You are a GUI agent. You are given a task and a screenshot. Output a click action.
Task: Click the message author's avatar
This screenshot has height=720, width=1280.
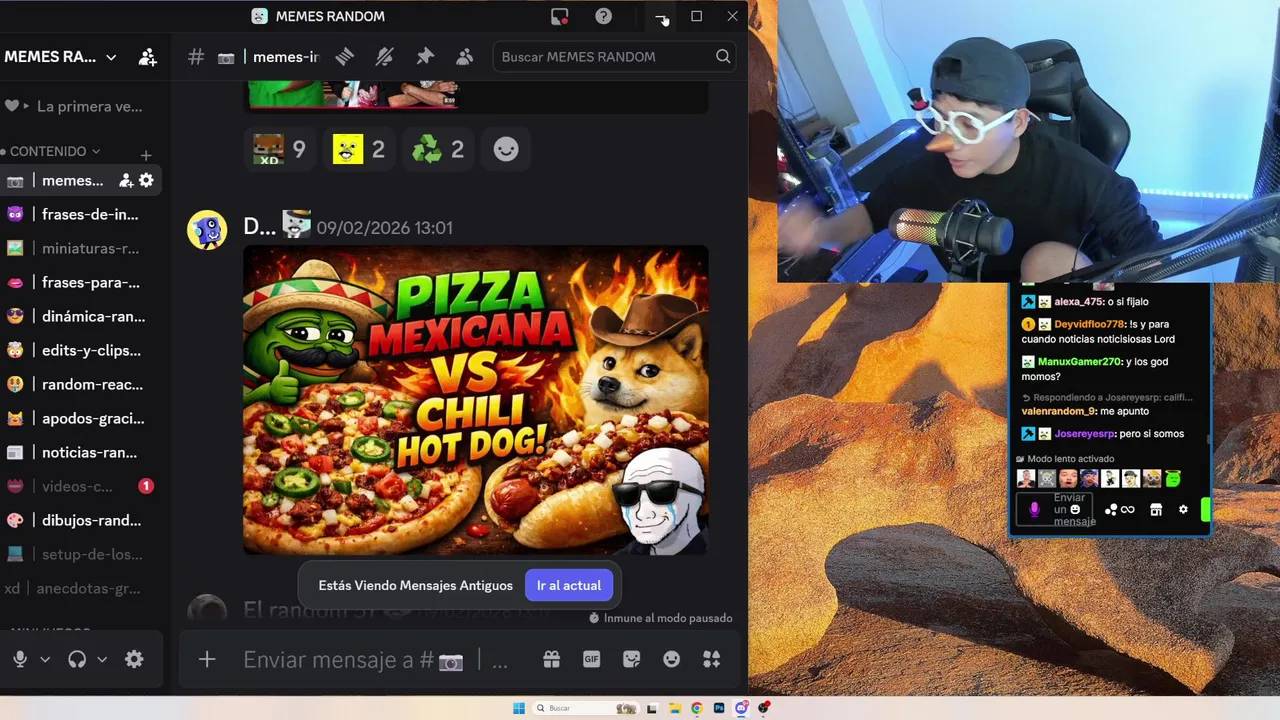(207, 230)
